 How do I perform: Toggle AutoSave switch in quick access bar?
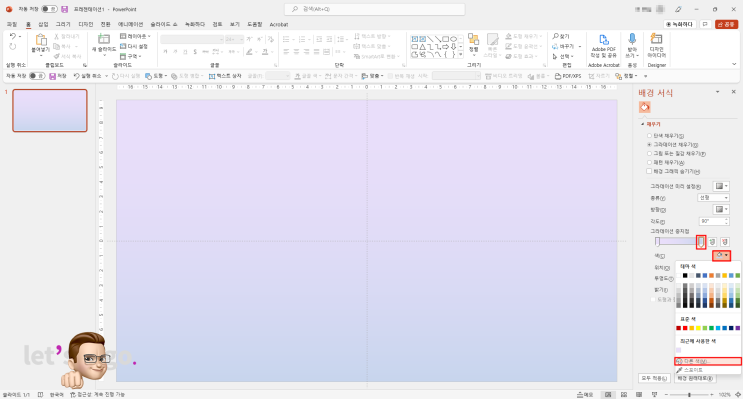37,76
